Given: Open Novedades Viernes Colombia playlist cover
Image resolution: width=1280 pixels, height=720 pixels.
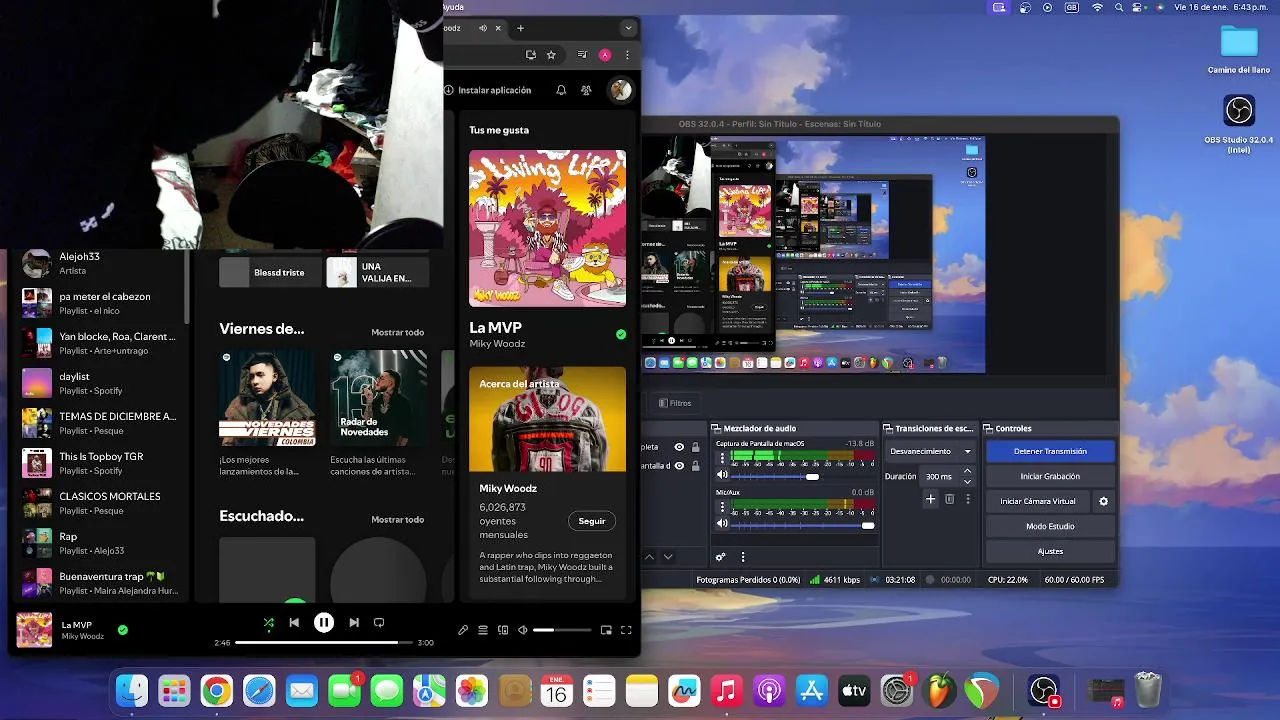Looking at the screenshot, I should tap(267, 398).
